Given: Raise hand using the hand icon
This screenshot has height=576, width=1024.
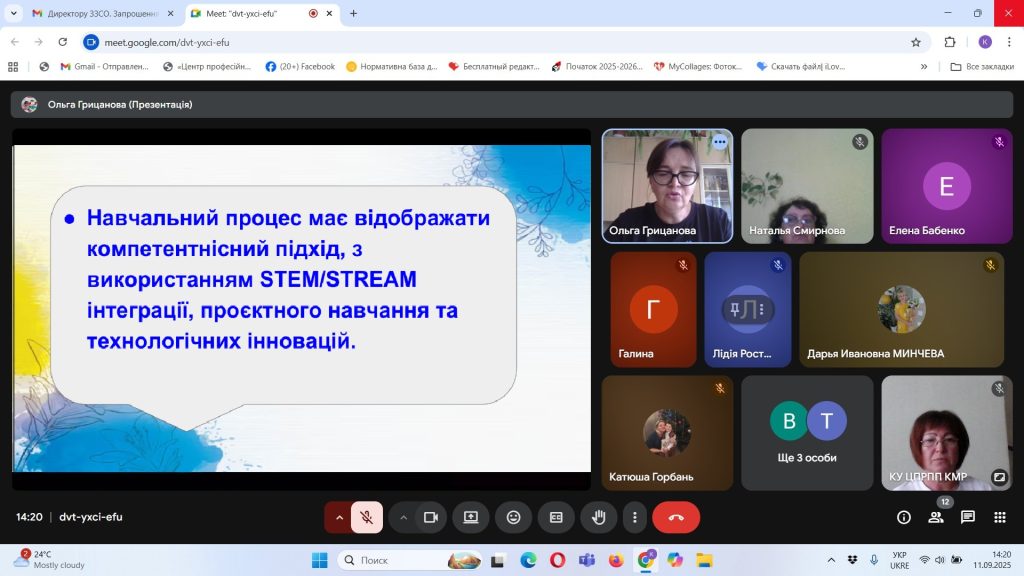Looking at the screenshot, I should 598,517.
